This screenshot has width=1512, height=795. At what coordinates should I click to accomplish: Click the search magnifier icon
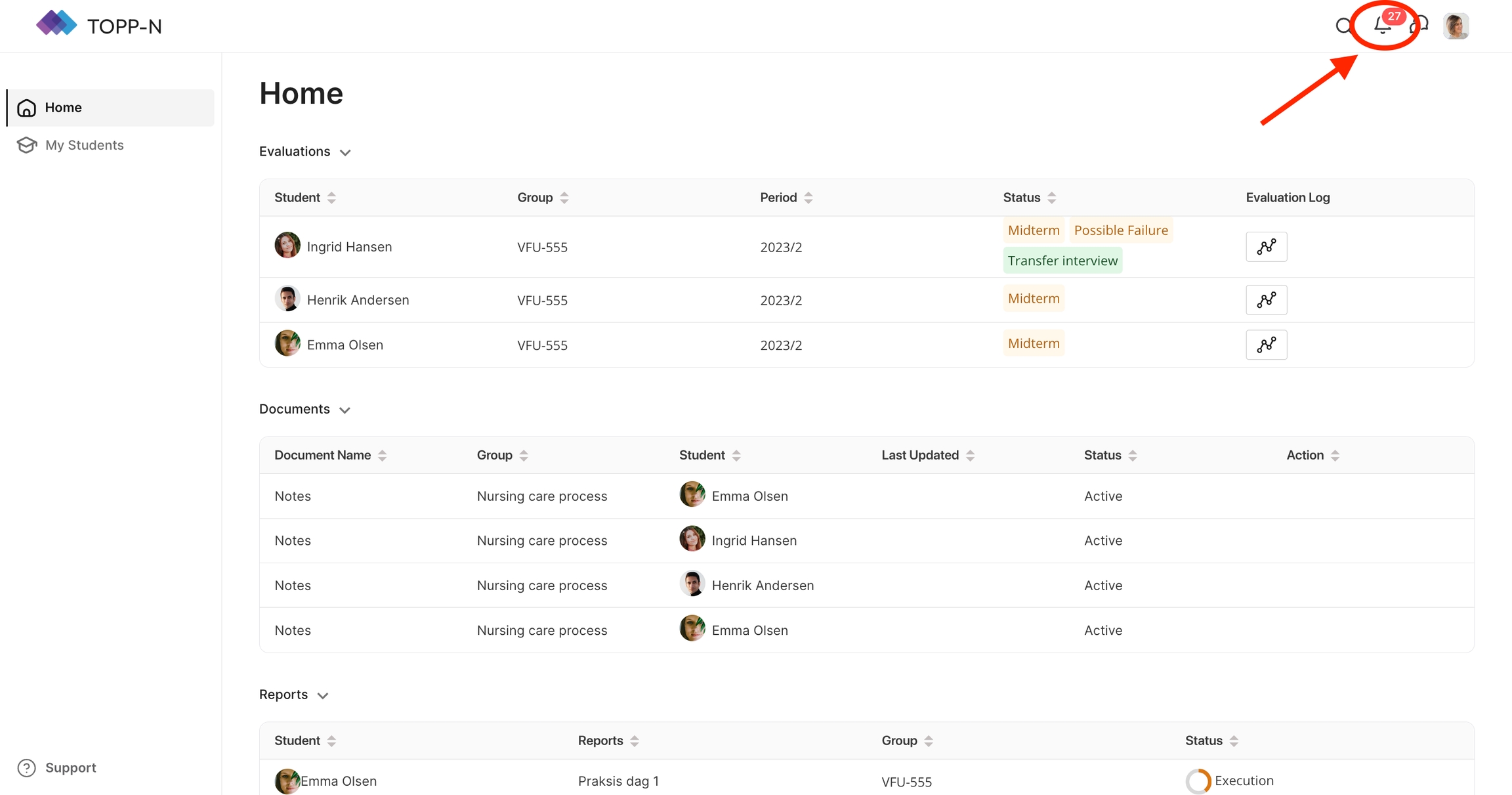[1344, 26]
